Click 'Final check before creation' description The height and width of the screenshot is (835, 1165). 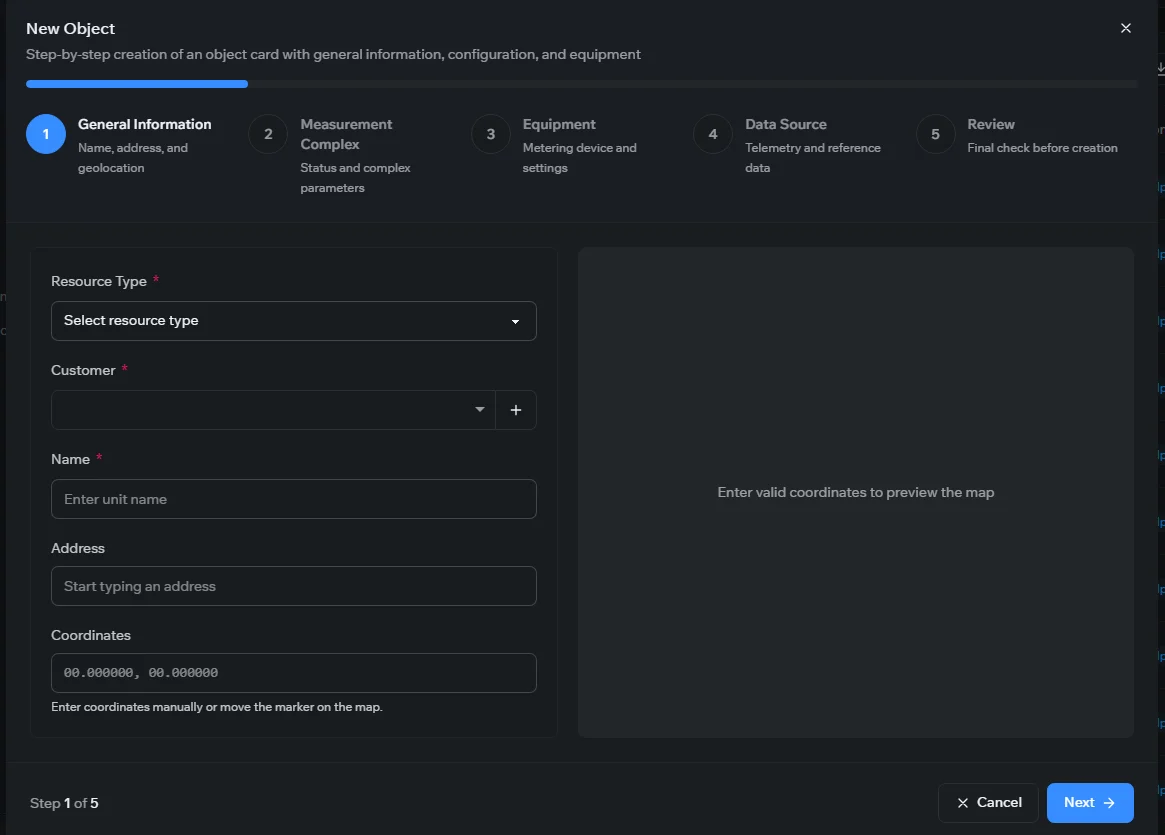1042,148
